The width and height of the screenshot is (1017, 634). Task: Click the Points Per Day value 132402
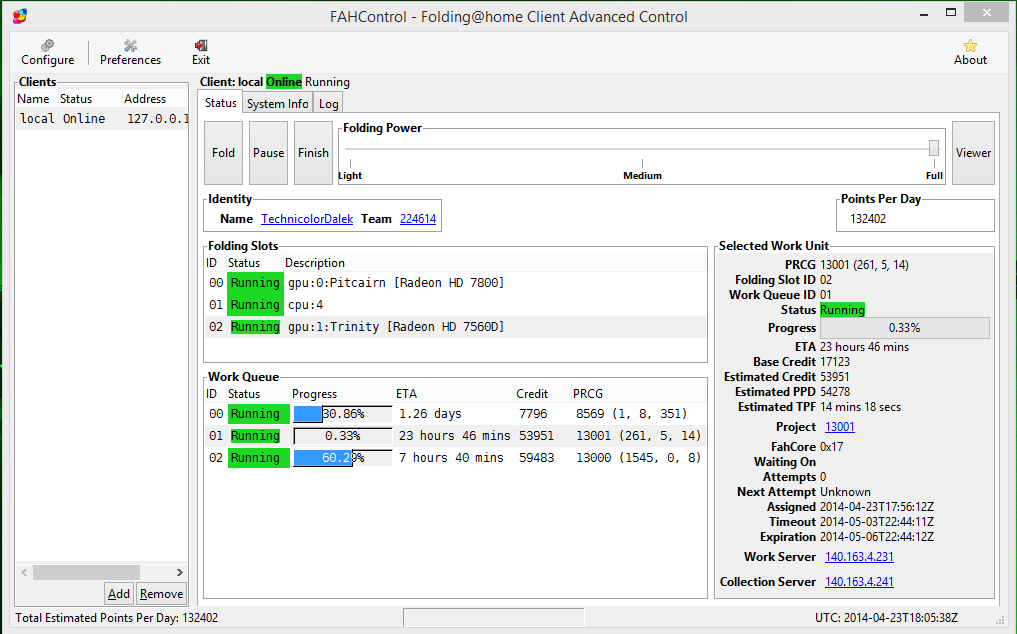(868, 219)
